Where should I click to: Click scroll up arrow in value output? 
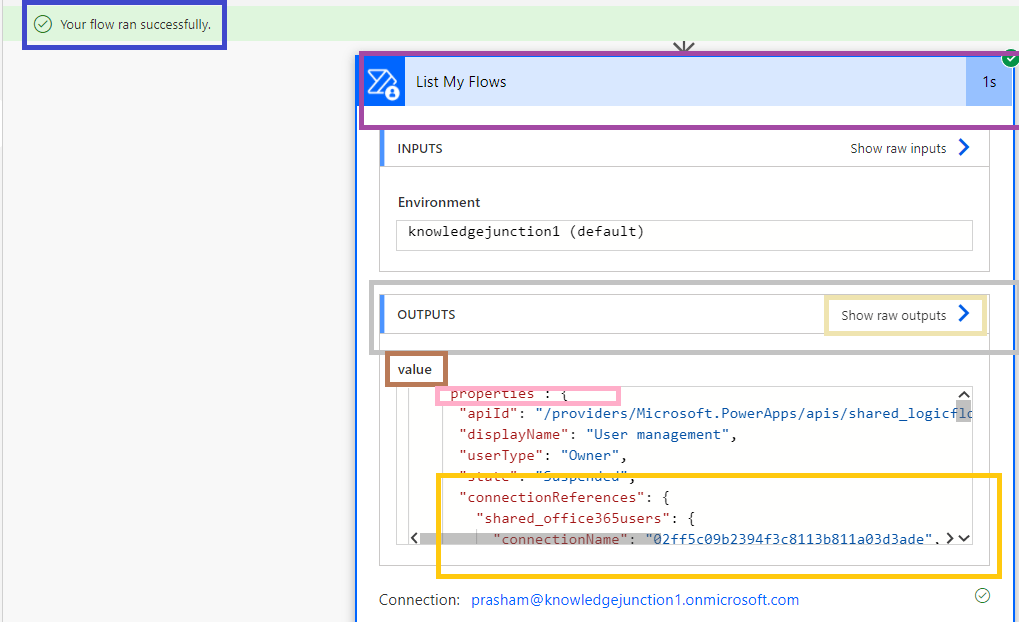click(x=964, y=395)
